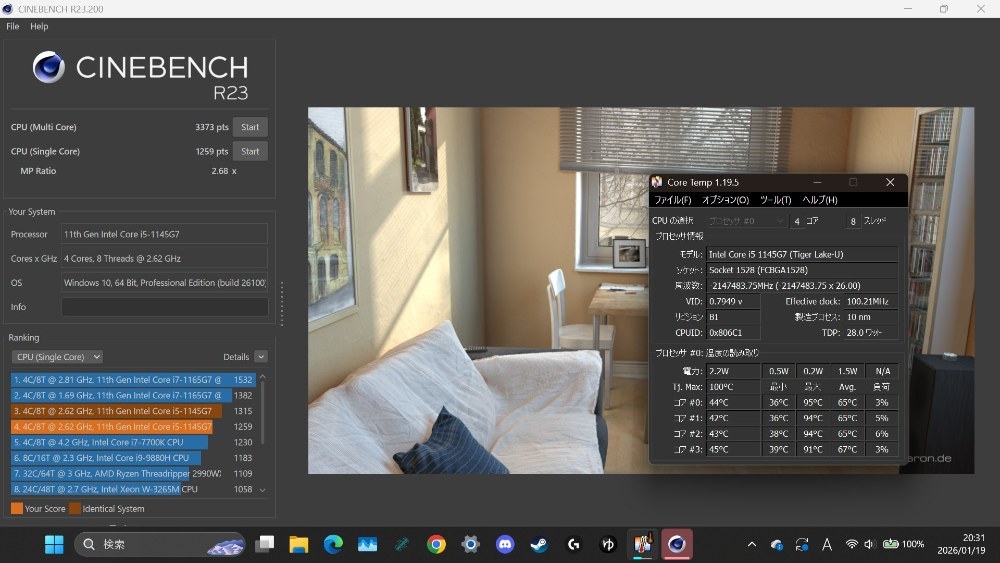Open Microsoft Edge from the taskbar
Viewport: 1000px width, 563px height.
tap(333, 544)
